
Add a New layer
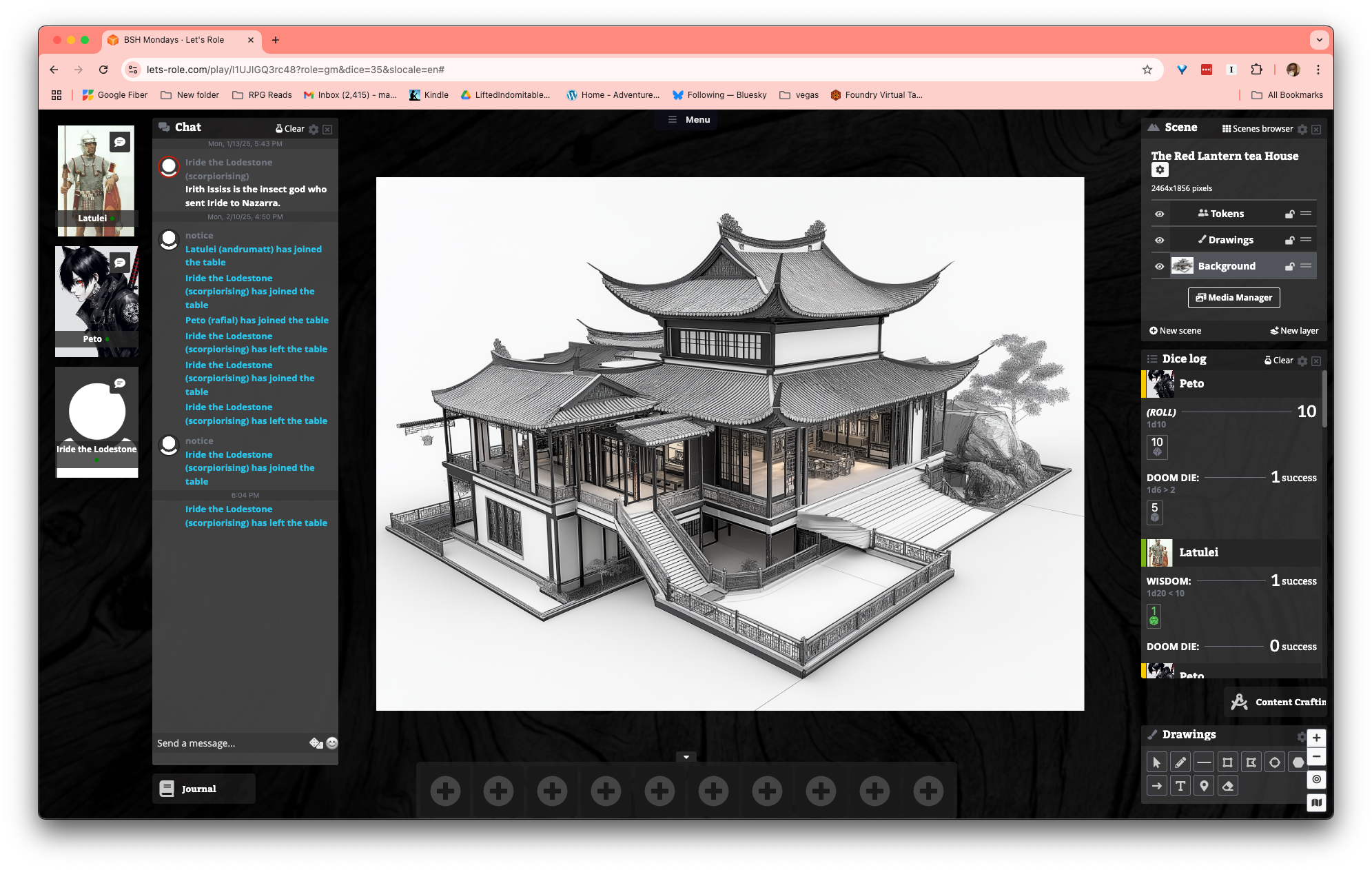(1294, 331)
